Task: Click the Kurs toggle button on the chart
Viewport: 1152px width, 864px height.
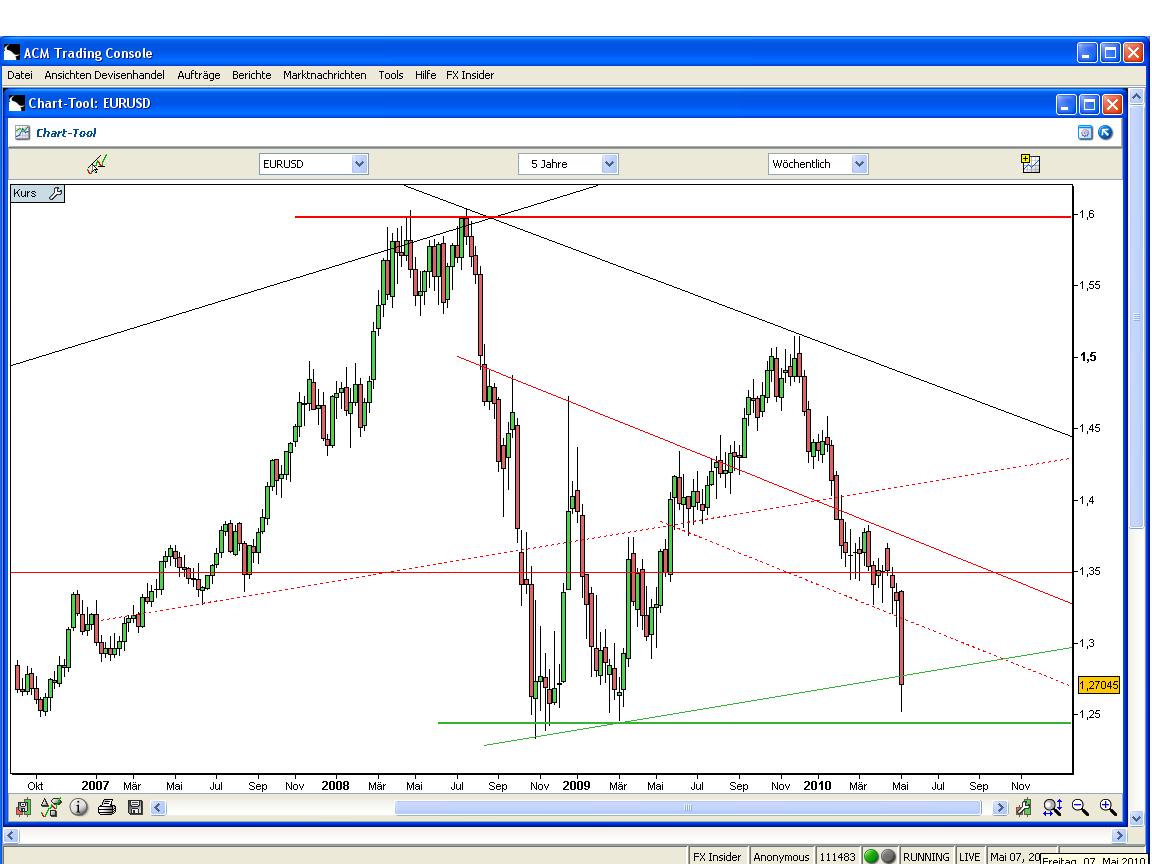Action: 24,193
